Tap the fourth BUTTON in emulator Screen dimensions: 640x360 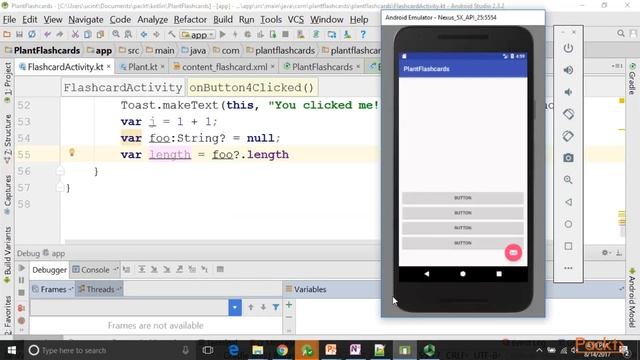coord(463,243)
